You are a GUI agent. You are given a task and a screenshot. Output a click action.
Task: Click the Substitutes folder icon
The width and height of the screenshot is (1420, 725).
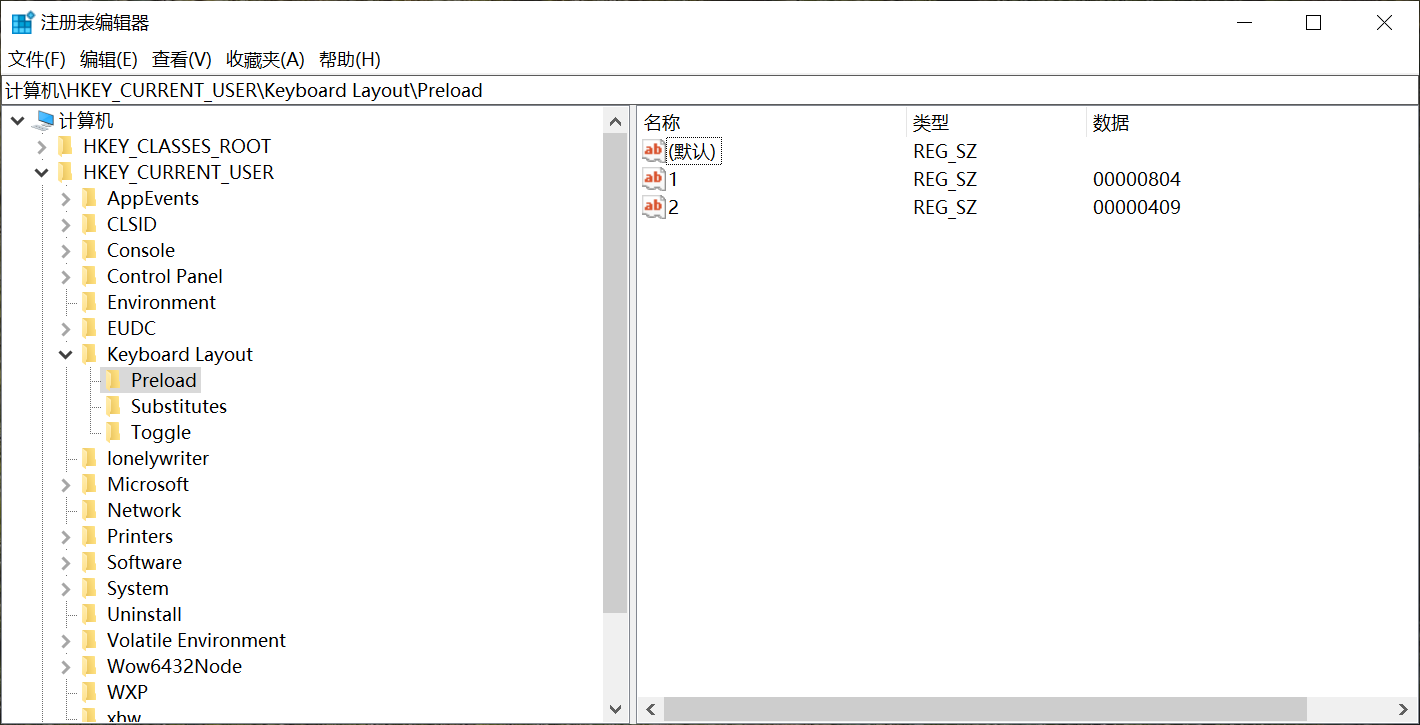[x=114, y=407]
